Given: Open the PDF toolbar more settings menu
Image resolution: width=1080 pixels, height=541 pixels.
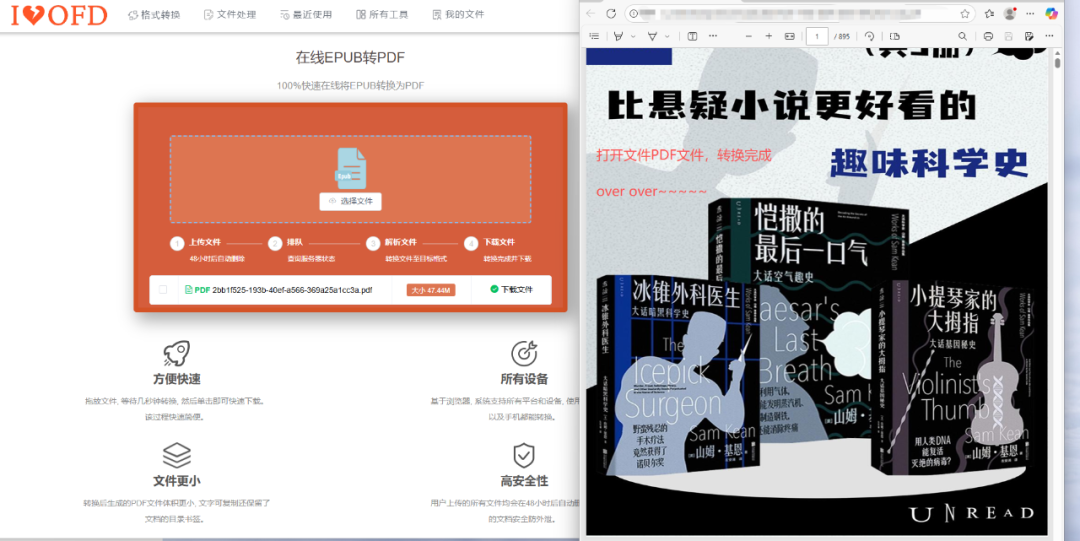Looking at the screenshot, I should point(1049,36).
